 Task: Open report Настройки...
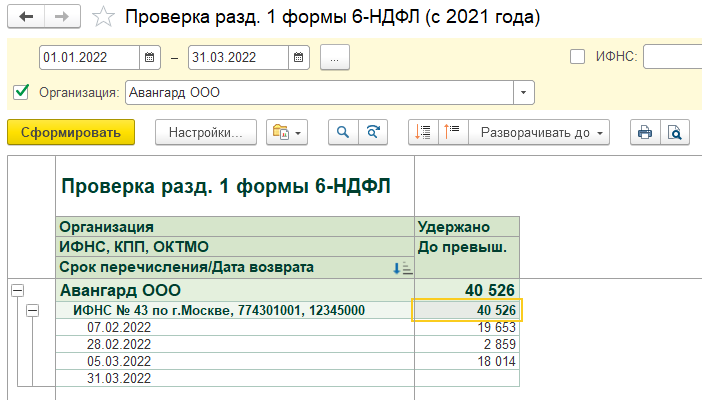pos(205,132)
